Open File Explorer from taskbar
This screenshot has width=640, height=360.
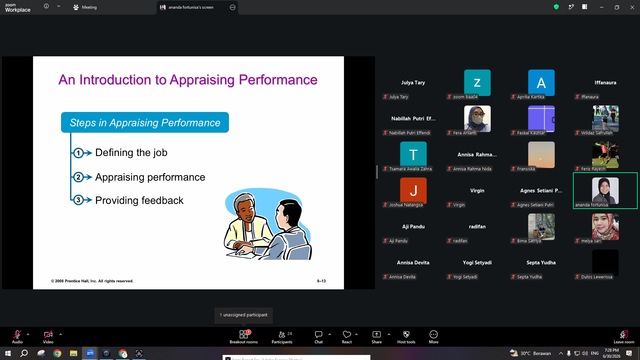73,353
